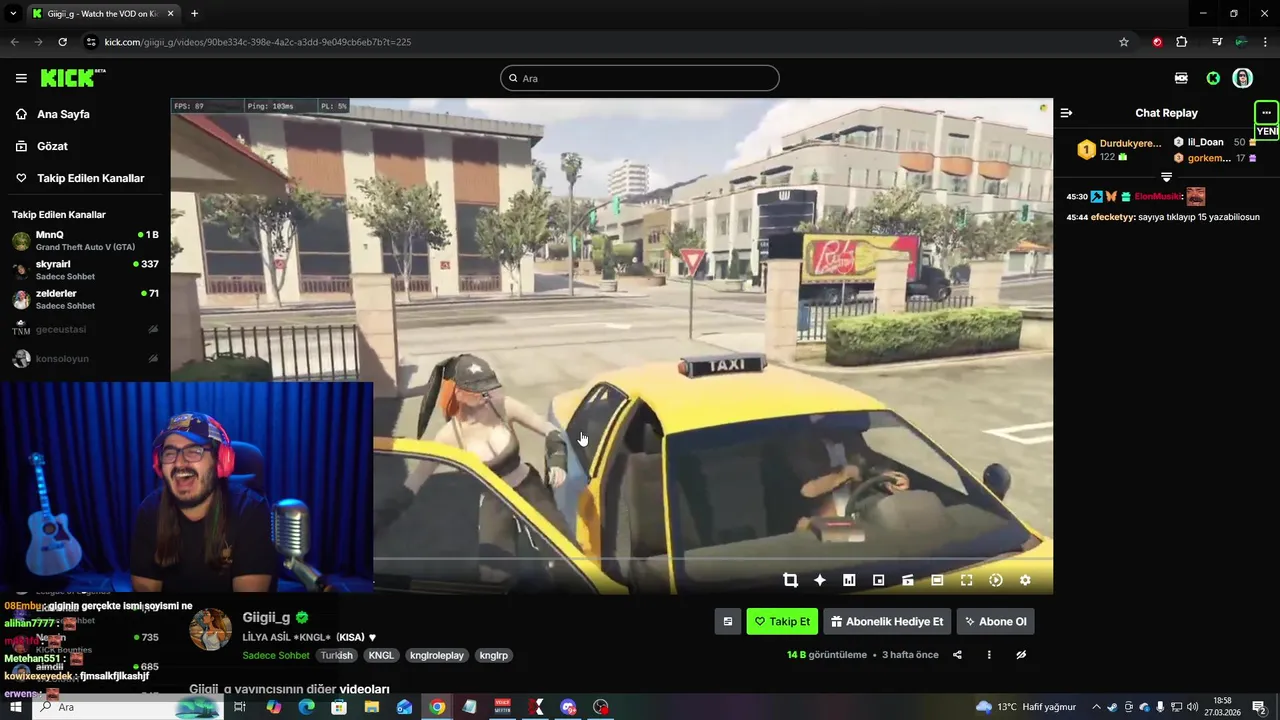Open Microsoft Edge from the taskbar
The image size is (1280, 720).
pyautogui.click(x=306, y=707)
